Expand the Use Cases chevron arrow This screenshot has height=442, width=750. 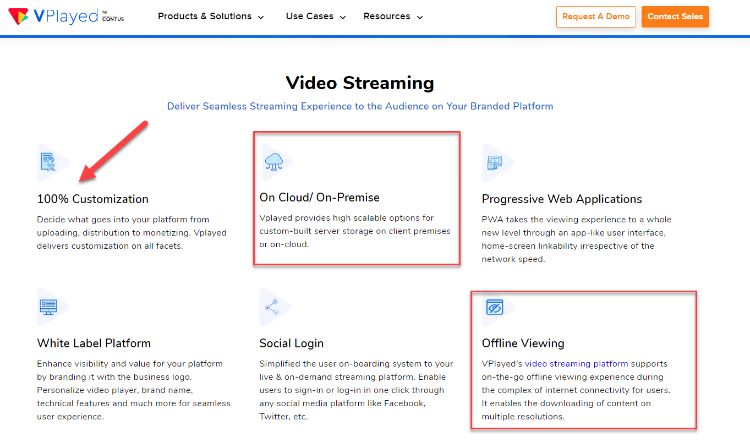pos(342,17)
